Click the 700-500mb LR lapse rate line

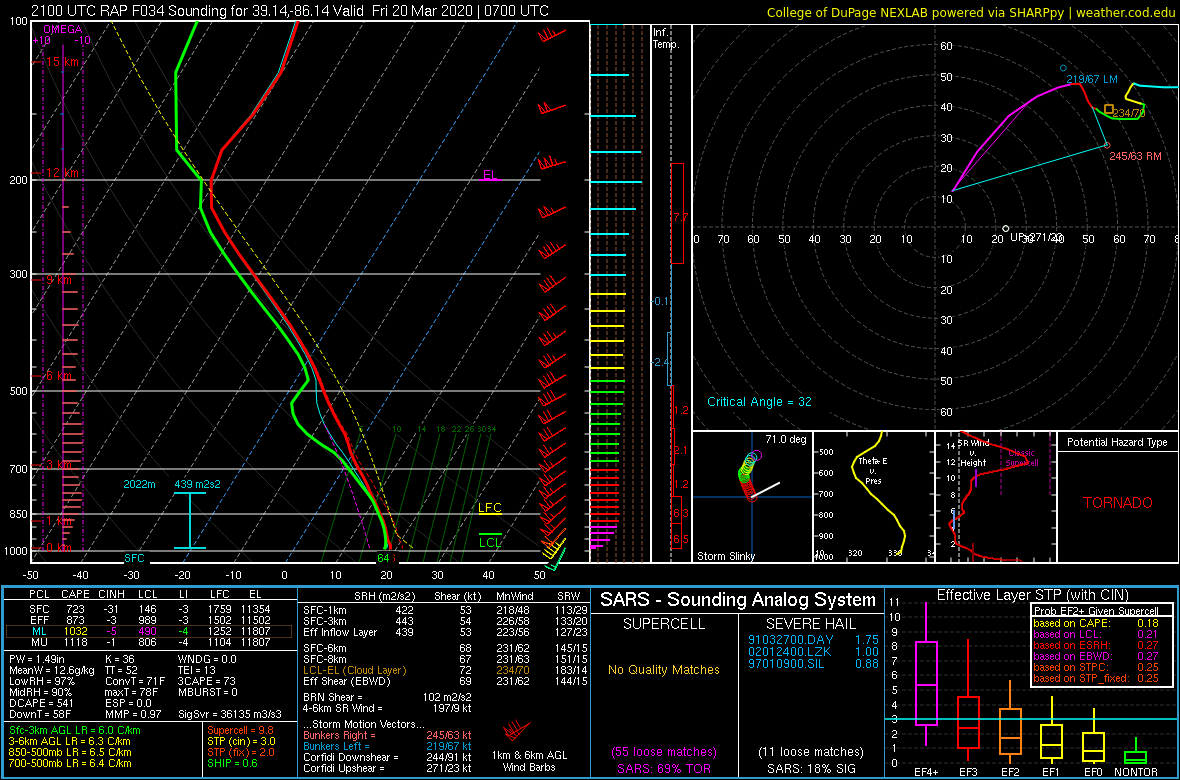pos(72,762)
